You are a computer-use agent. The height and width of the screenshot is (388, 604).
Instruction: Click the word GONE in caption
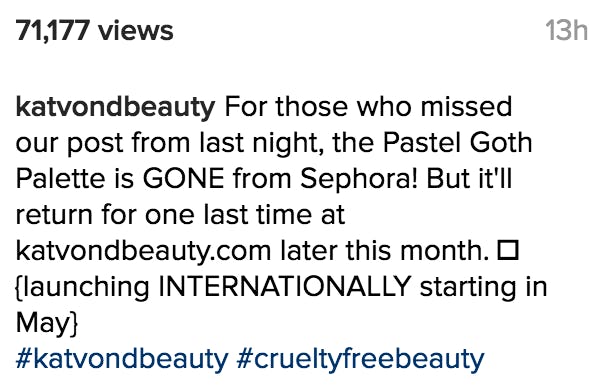(183, 179)
